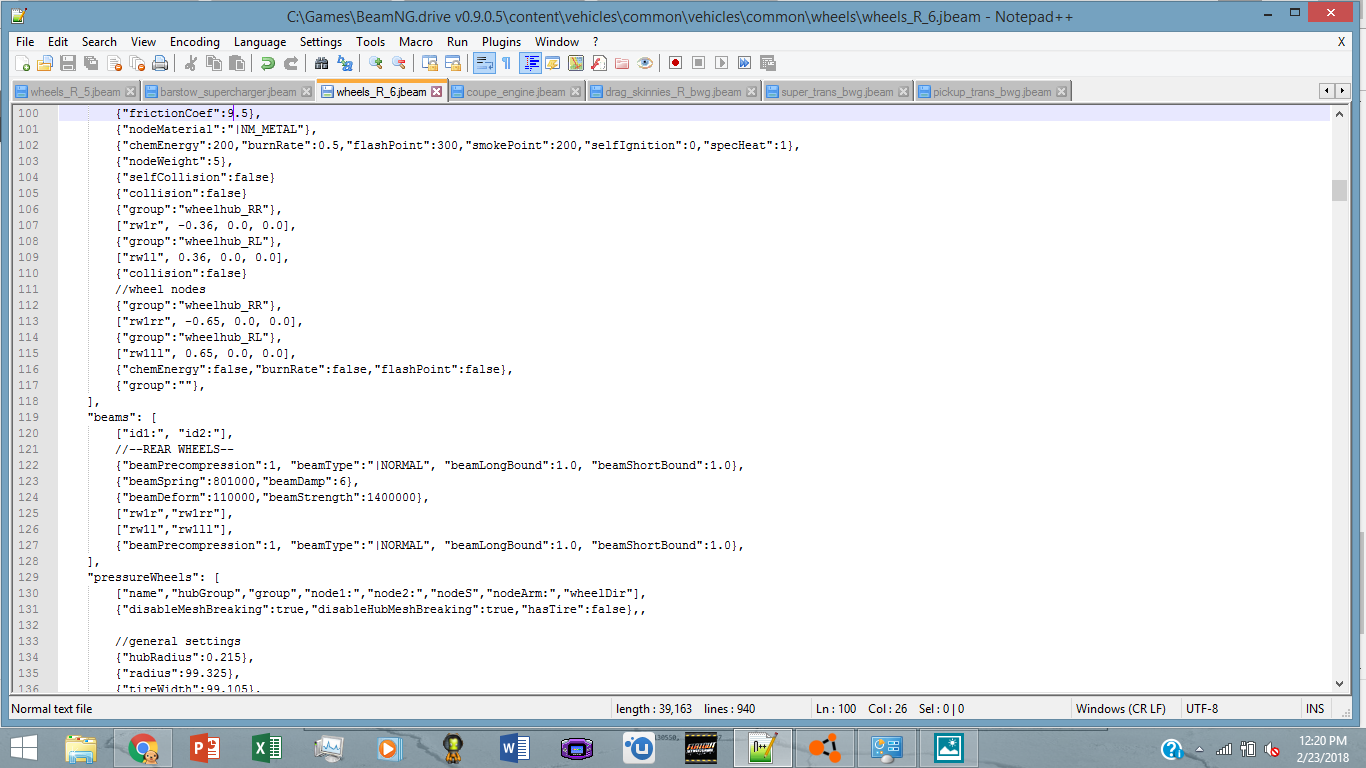
Task: Click the INS mode indicator
Action: [x=1315, y=709]
